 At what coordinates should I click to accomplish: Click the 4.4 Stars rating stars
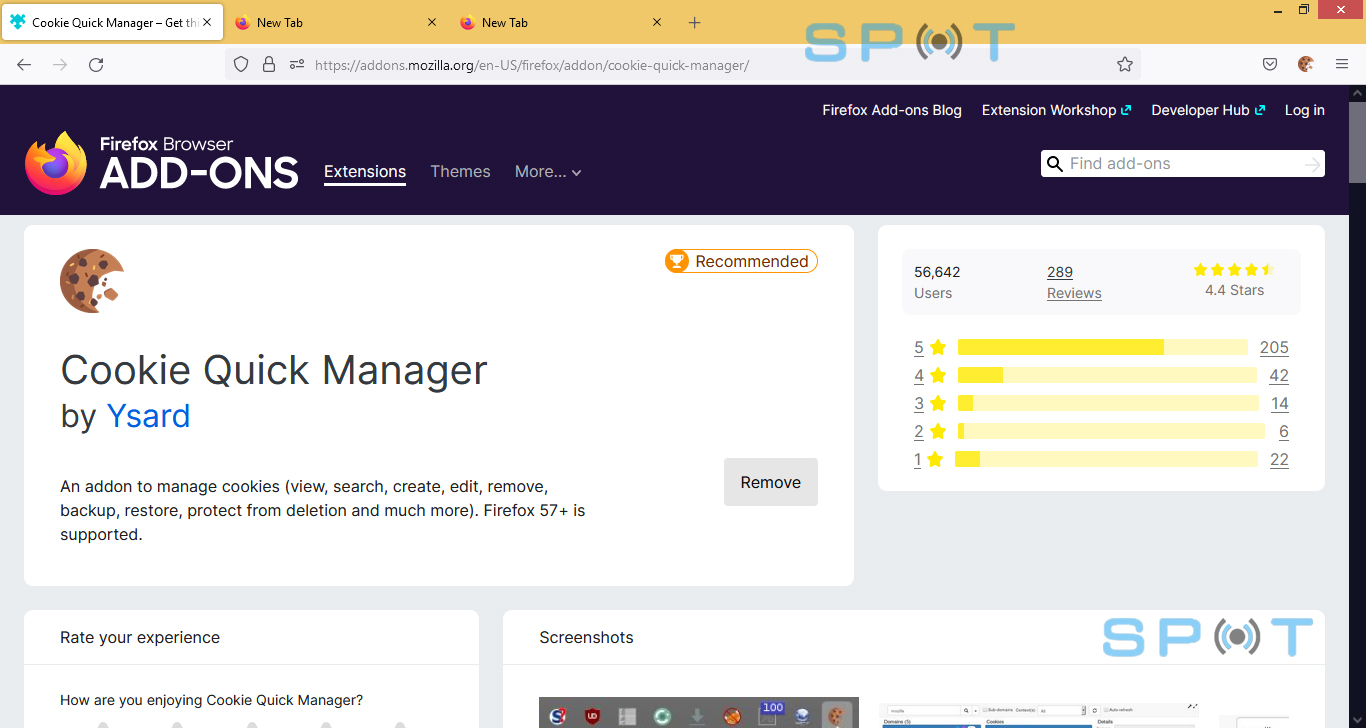point(1234,270)
